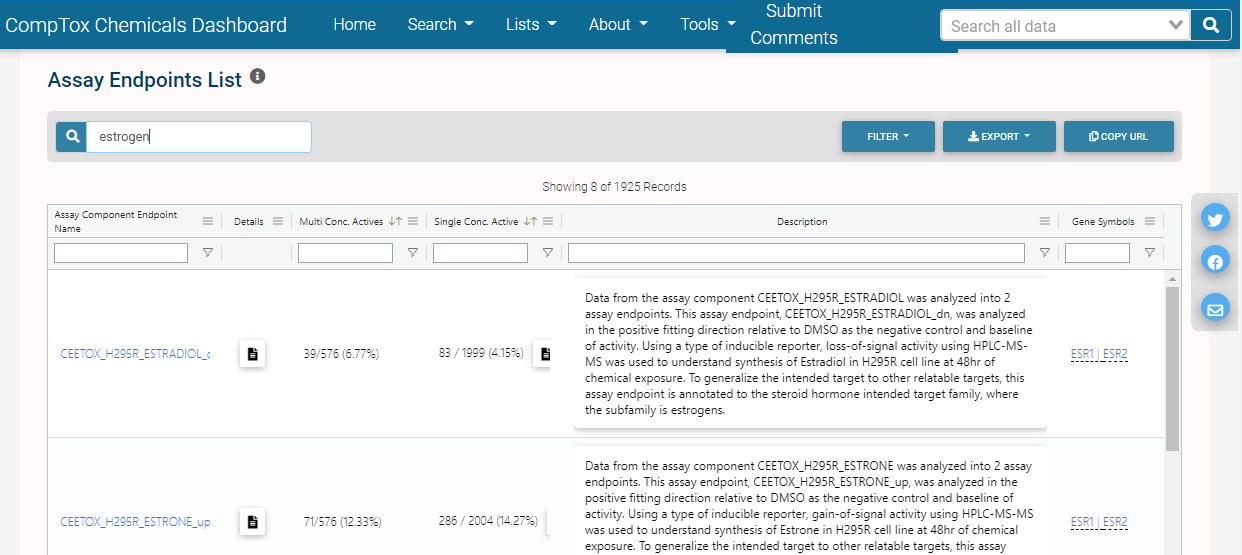
Task: Open column menu for Assay Component Endpoint Name
Action: click(x=208, y=222)
